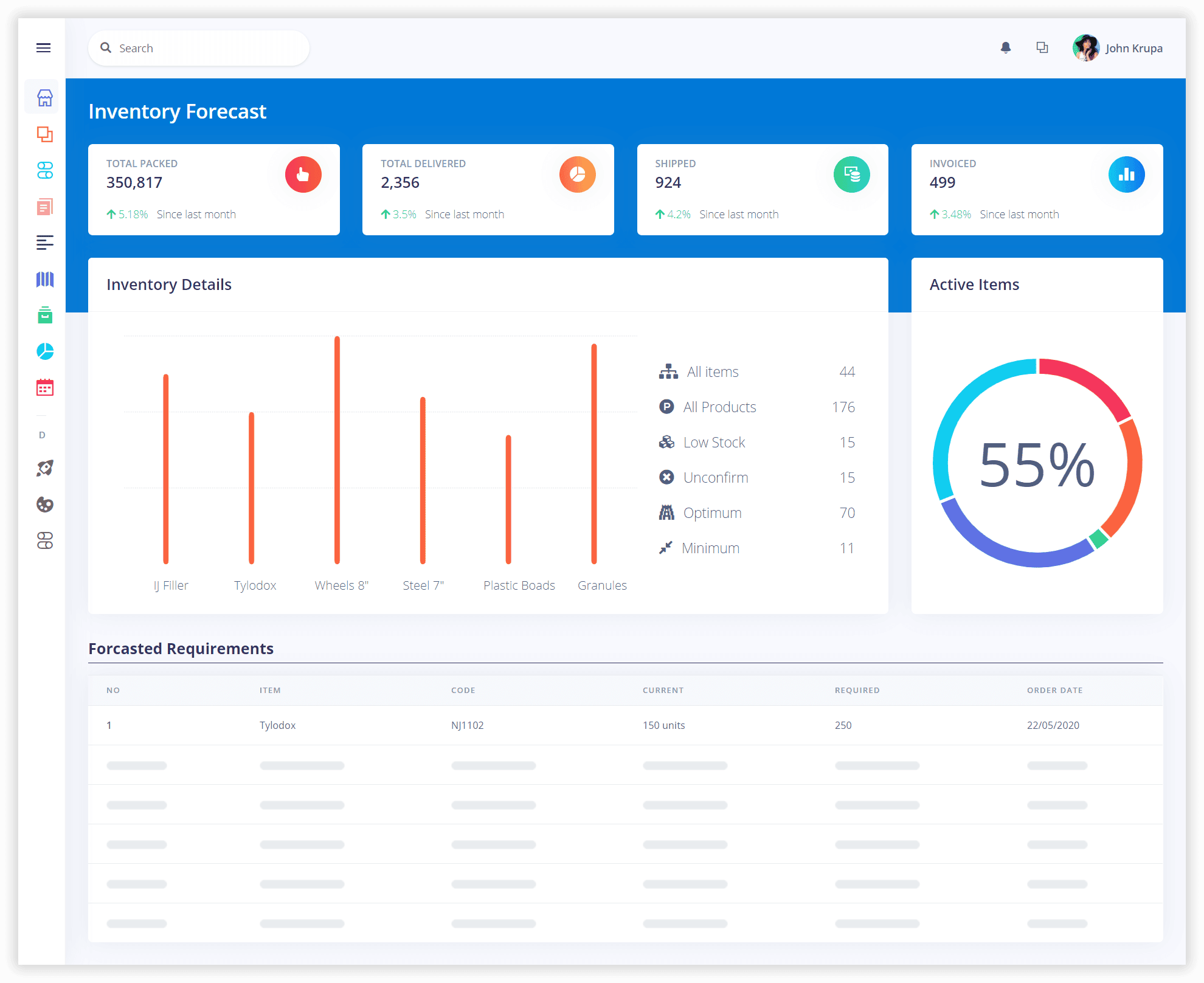Viewport: 1204px width, 983px height.
Task: Click the Search input field
Action: pos(199,48)
